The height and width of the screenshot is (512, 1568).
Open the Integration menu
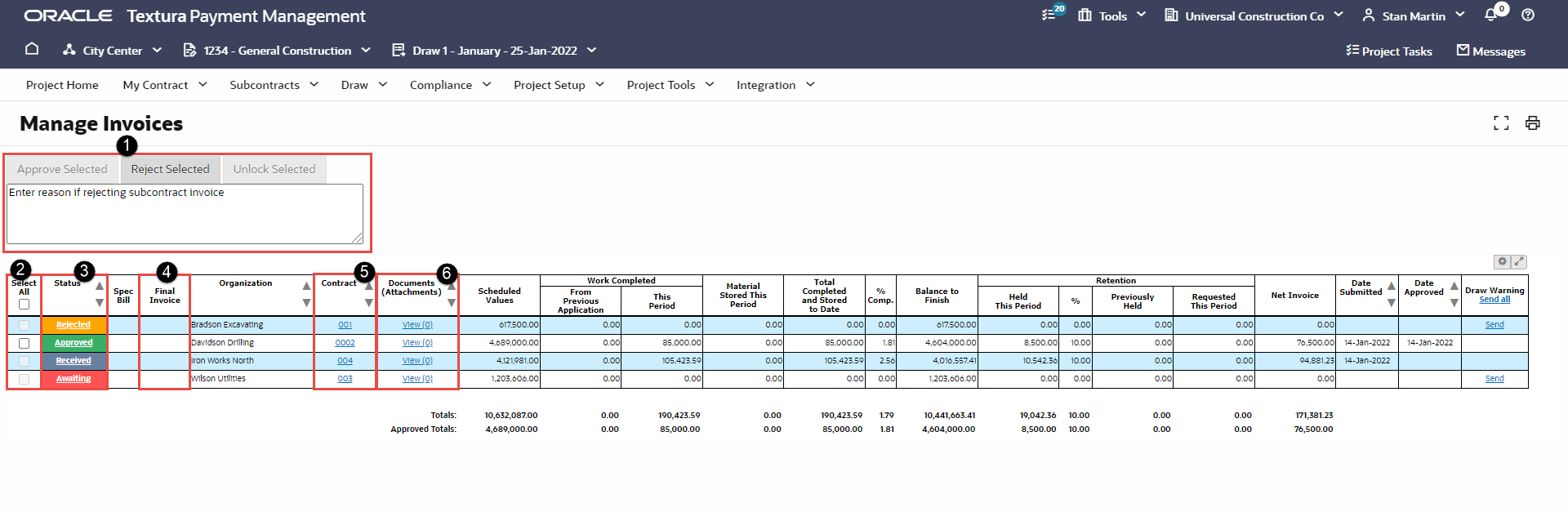(x=776, y=85)
